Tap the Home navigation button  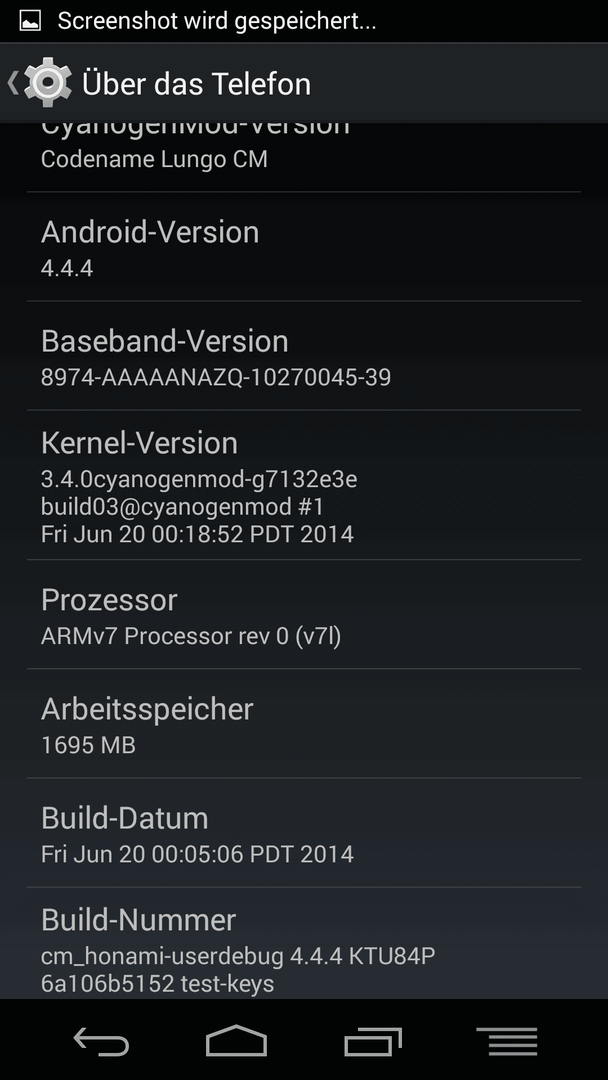236,1041
